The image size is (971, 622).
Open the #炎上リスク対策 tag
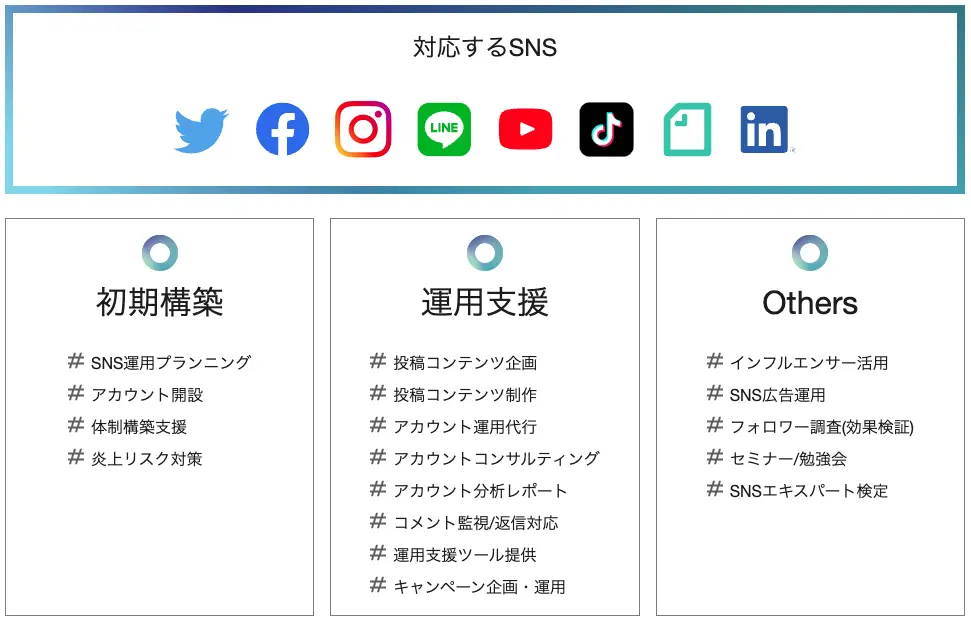135,458
